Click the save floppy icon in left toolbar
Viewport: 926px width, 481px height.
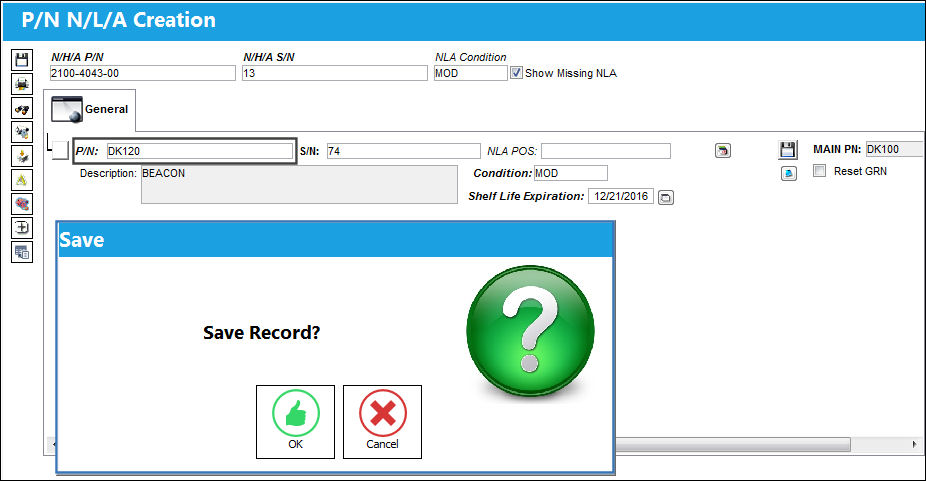[x=22, y=60]
